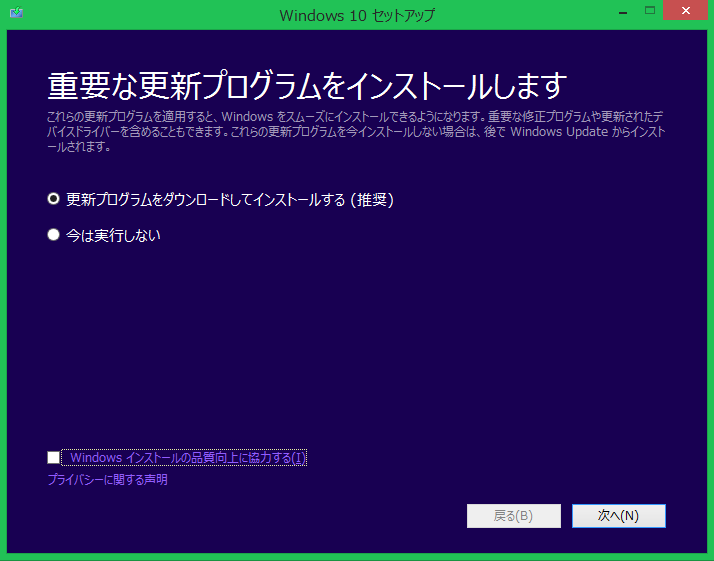
Task: Close the Windows 10 セットアップ window
Action: [x=685, y=11]
